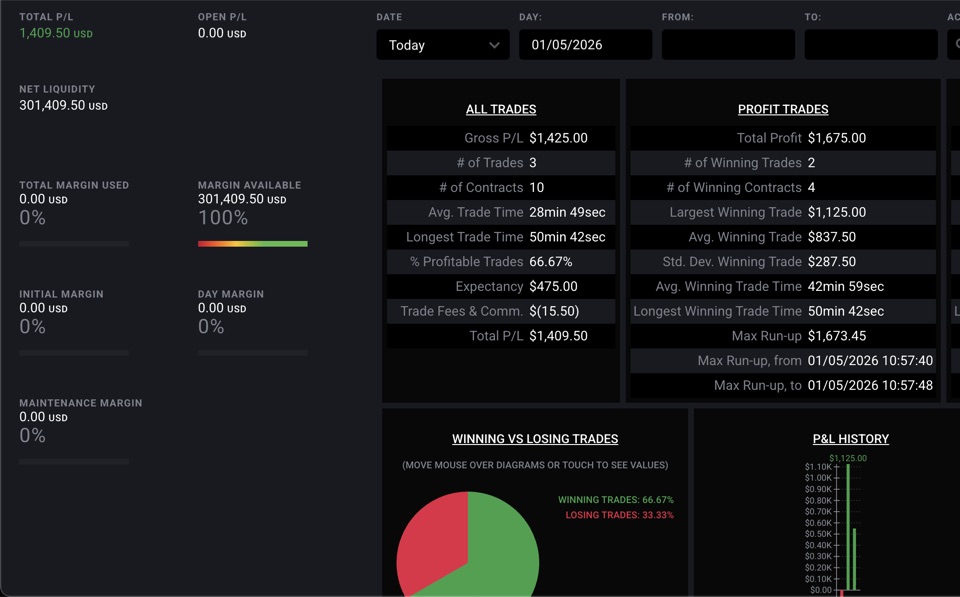Click the empty From date field

point(728,45)
